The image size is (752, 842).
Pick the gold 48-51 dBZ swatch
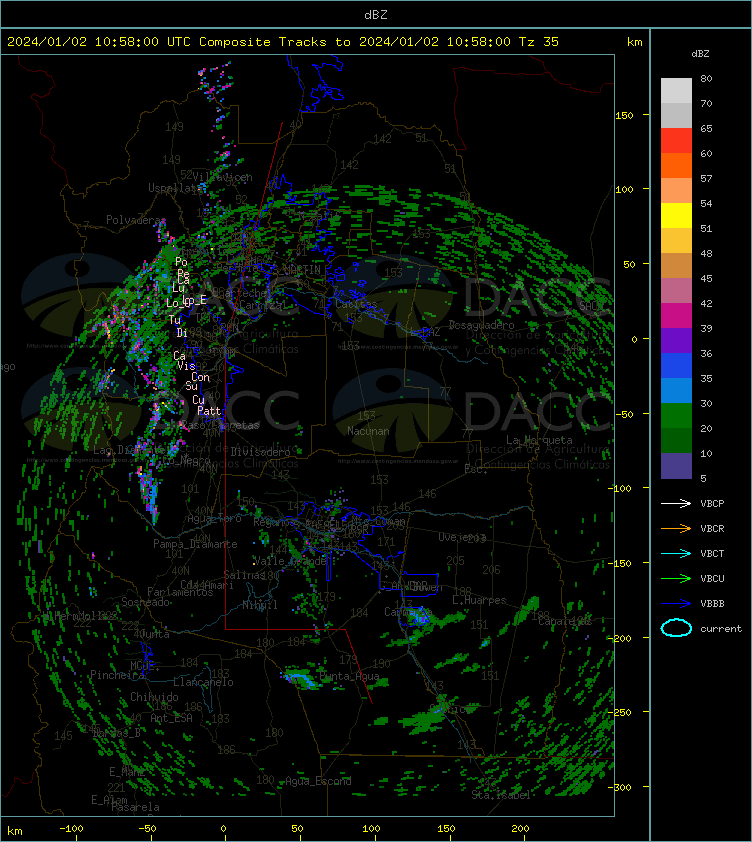(x=676, y=241)
